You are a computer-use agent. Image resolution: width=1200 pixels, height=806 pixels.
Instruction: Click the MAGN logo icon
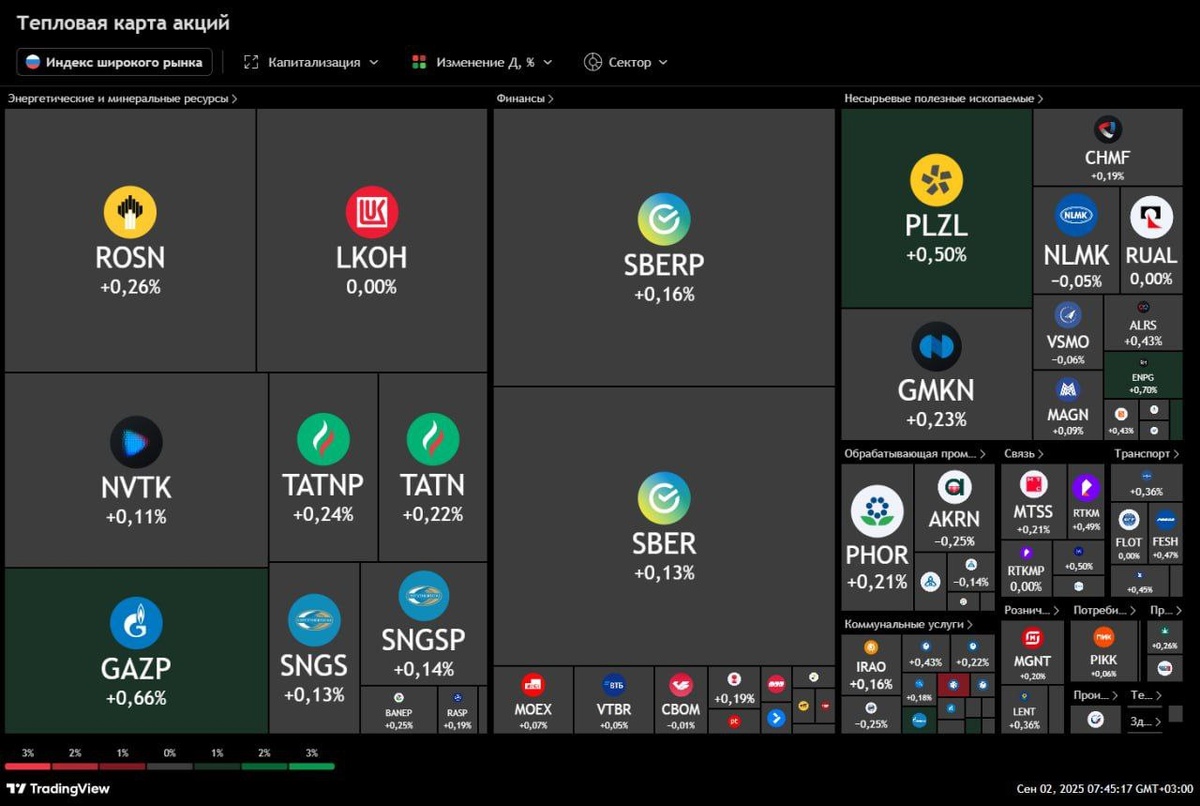click(1067, 389)
